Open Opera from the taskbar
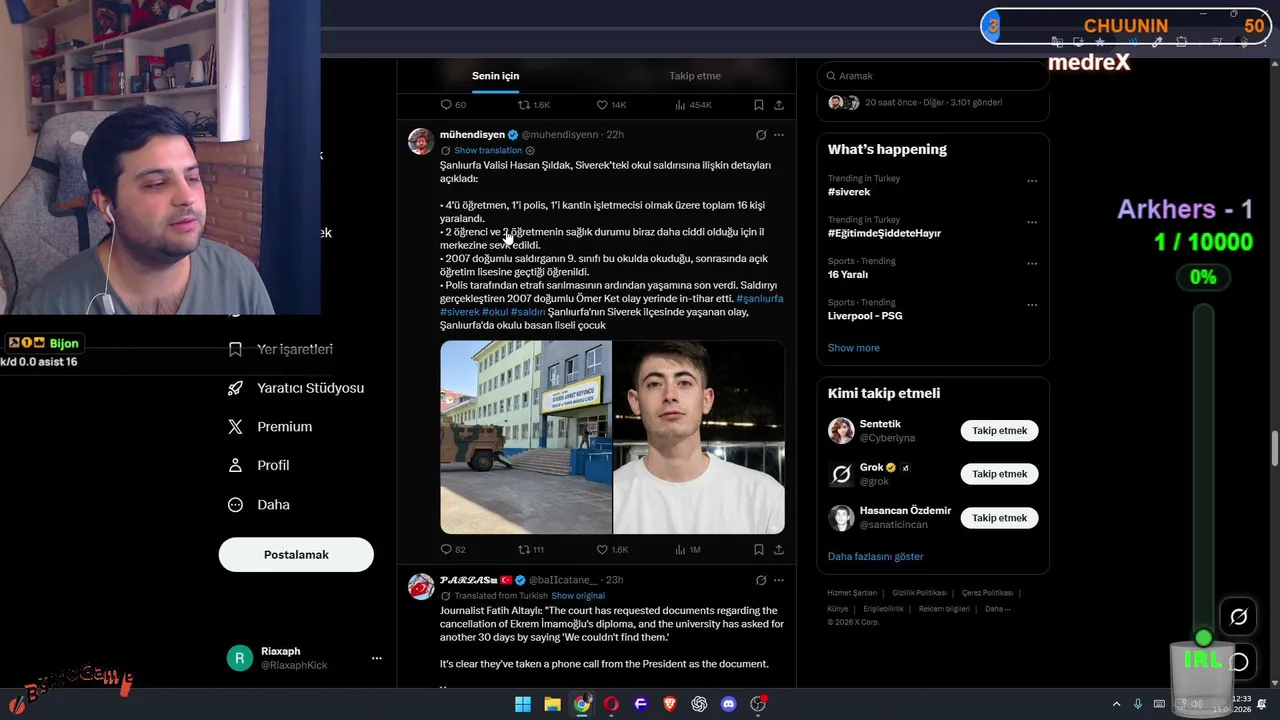1280x720 pixels. coord(611,704)
